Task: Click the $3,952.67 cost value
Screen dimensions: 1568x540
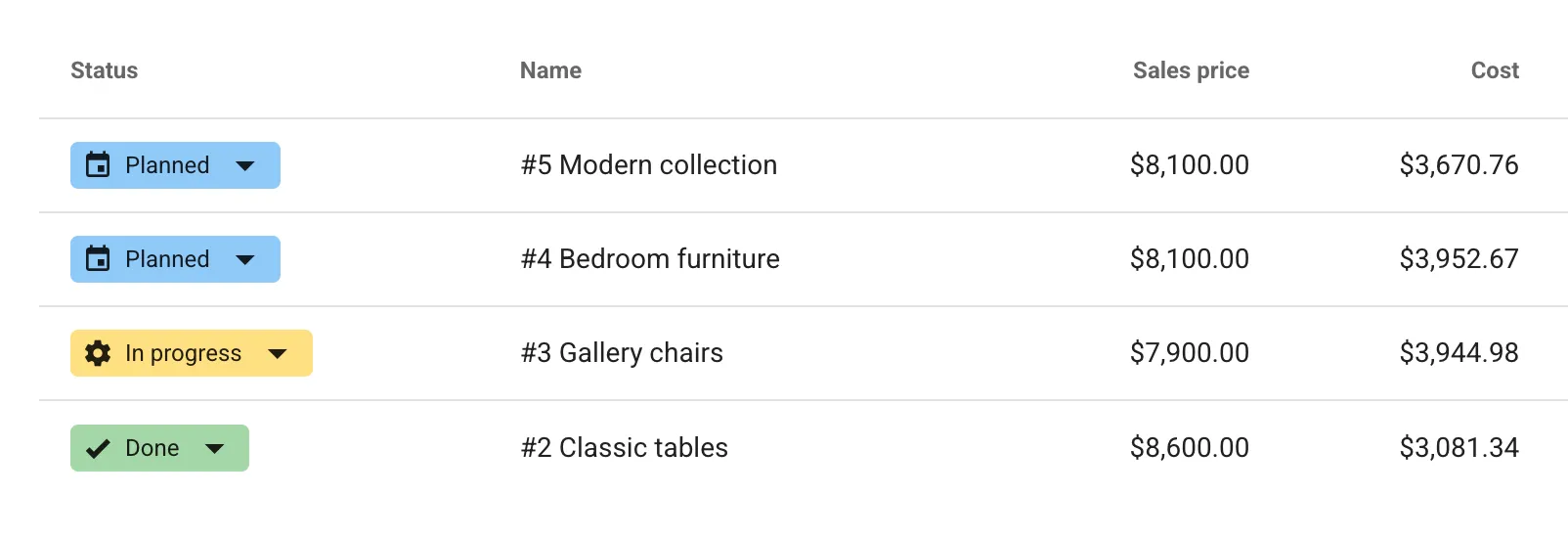Action: pos(1459,259)
